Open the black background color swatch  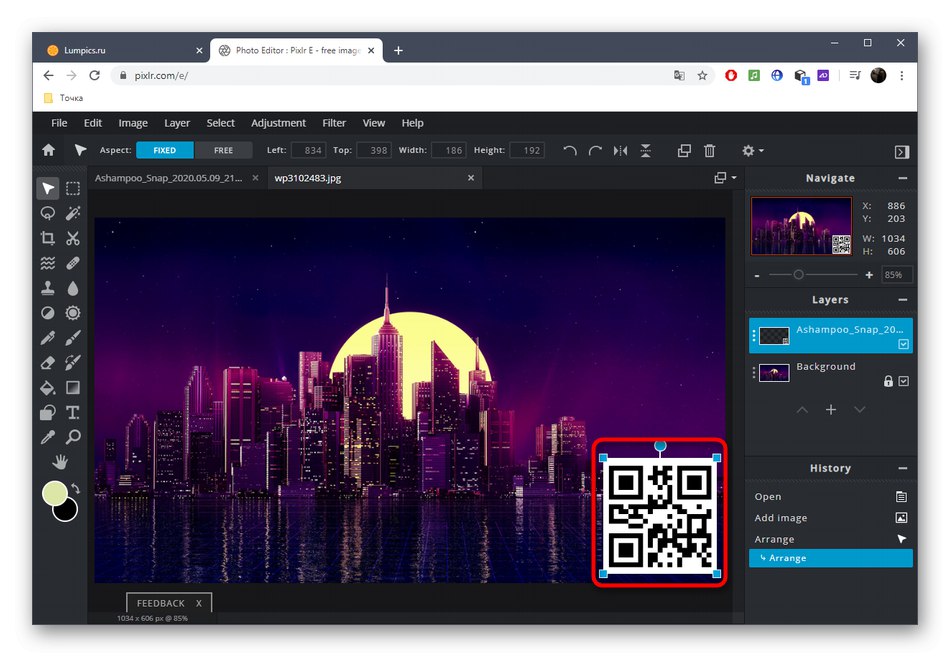pos(67,512)
